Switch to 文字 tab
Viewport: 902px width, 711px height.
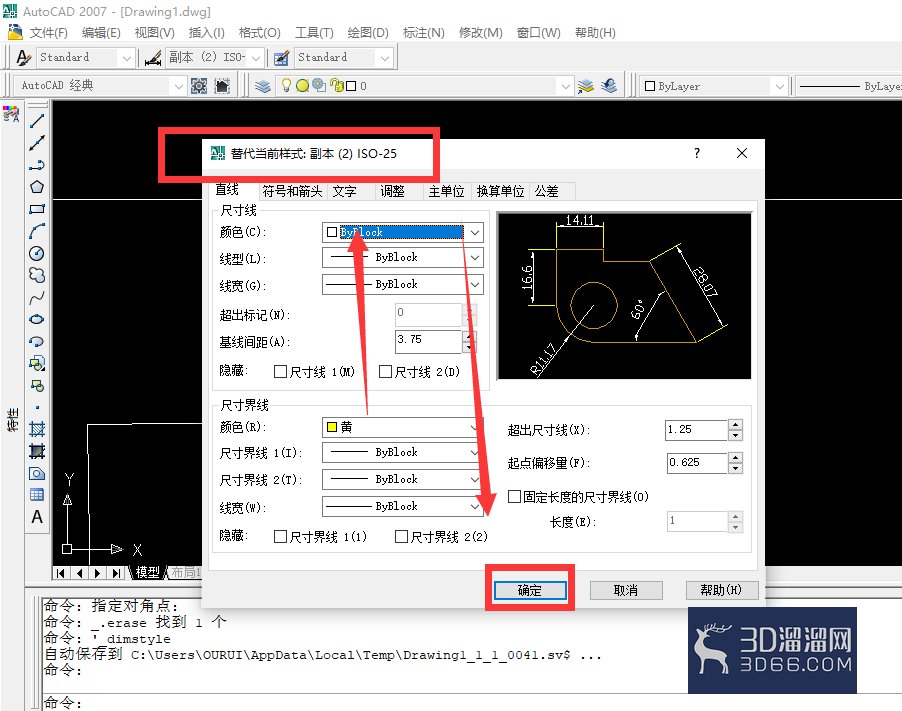pyautogui.click(x=345, y=191)
